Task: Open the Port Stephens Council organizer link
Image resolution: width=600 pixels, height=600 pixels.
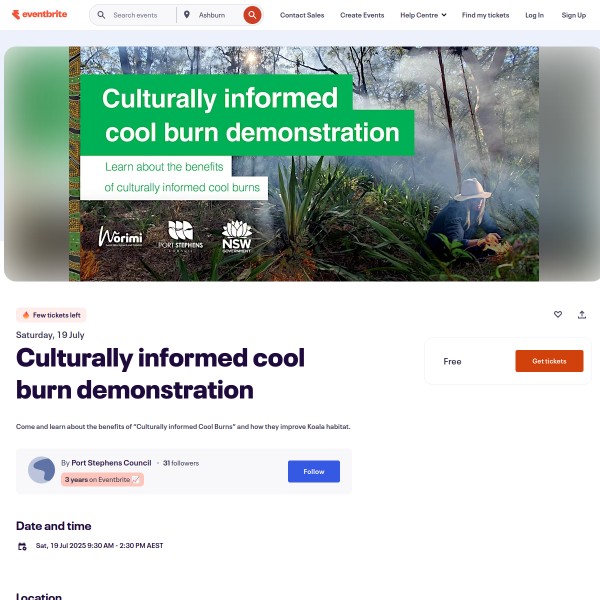Action: pyautogui.click(x=111, y=463)
